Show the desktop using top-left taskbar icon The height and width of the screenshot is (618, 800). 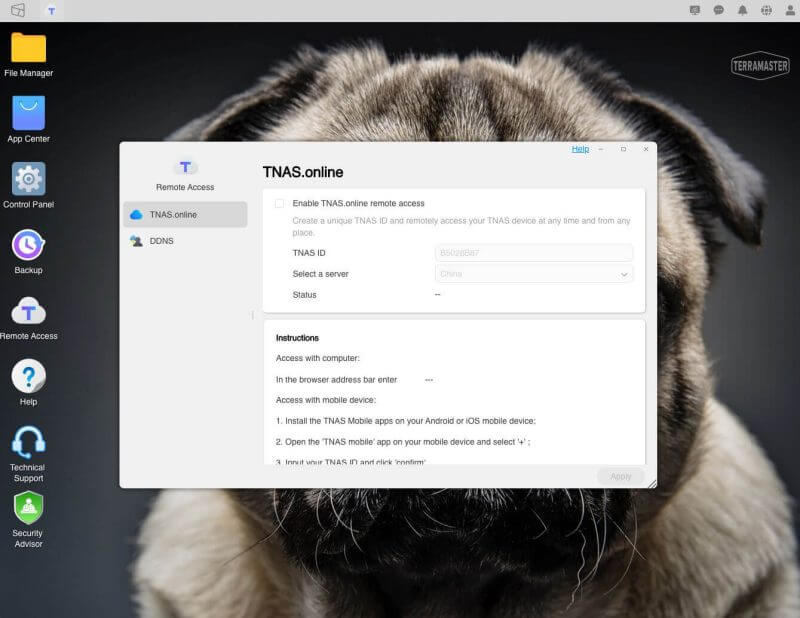tap(18, 10)
